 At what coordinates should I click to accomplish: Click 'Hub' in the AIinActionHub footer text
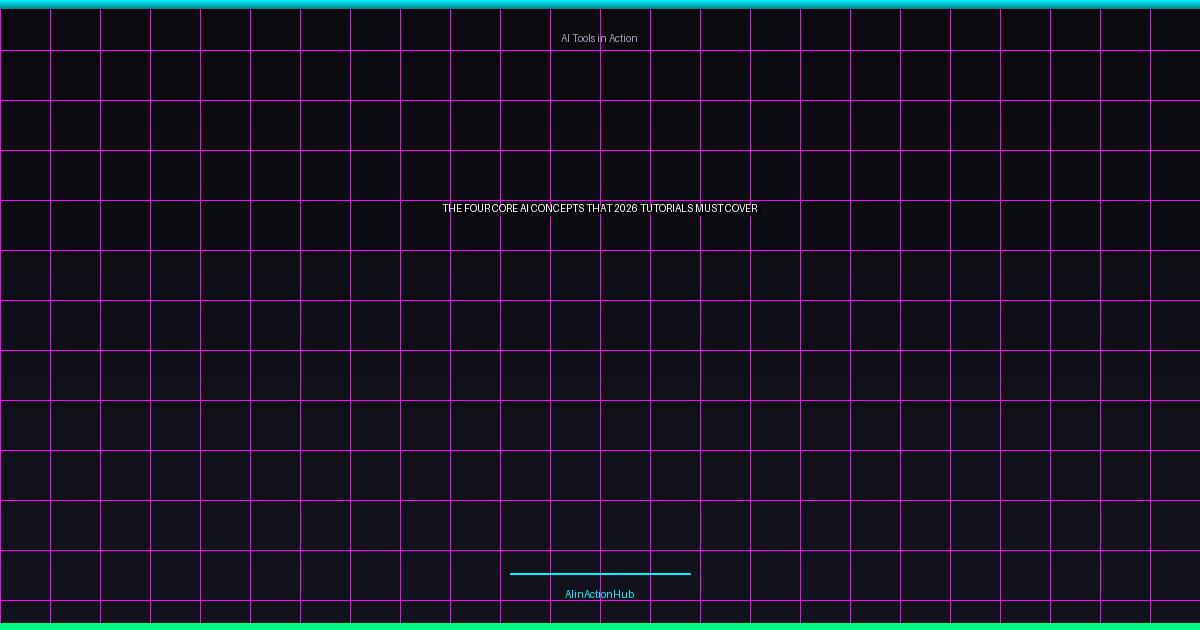click(624, 594)
